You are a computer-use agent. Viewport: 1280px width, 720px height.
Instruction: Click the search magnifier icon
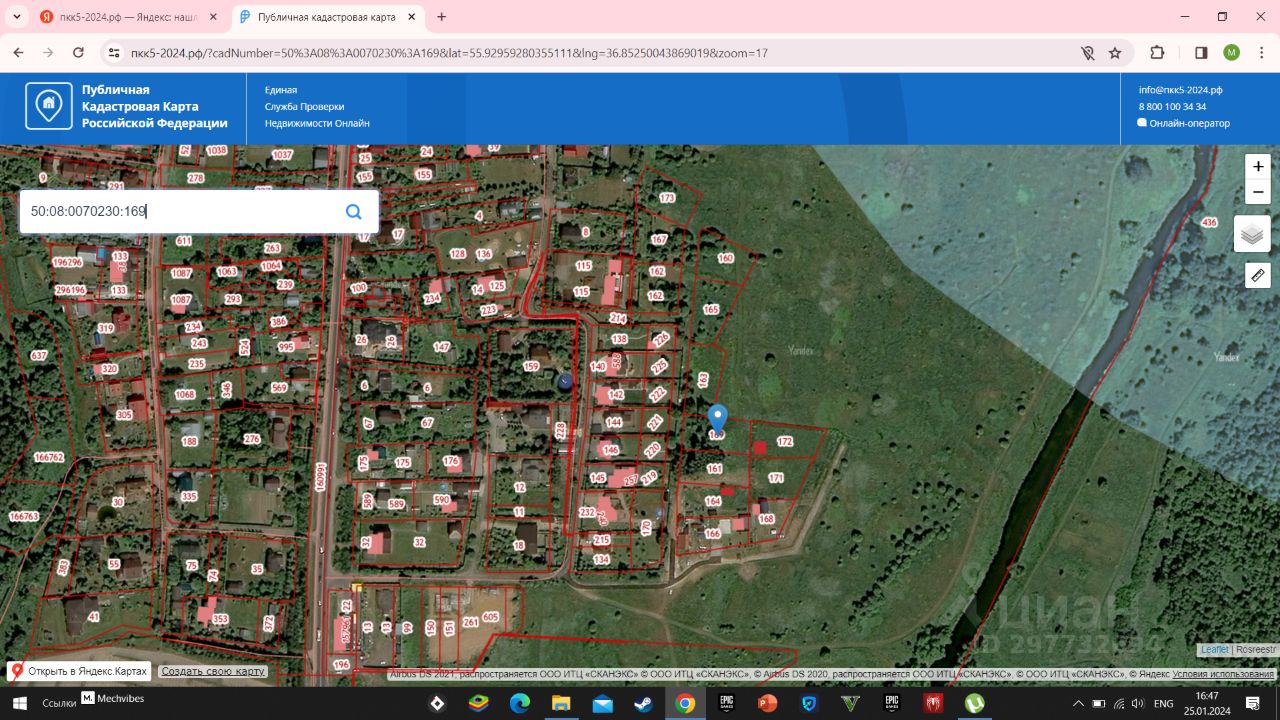353,212
